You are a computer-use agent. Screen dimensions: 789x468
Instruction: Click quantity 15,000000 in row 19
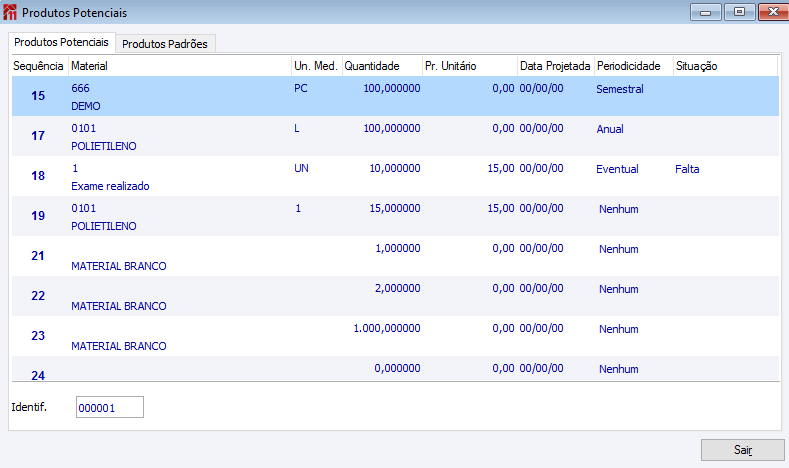[x=395, y=208]
